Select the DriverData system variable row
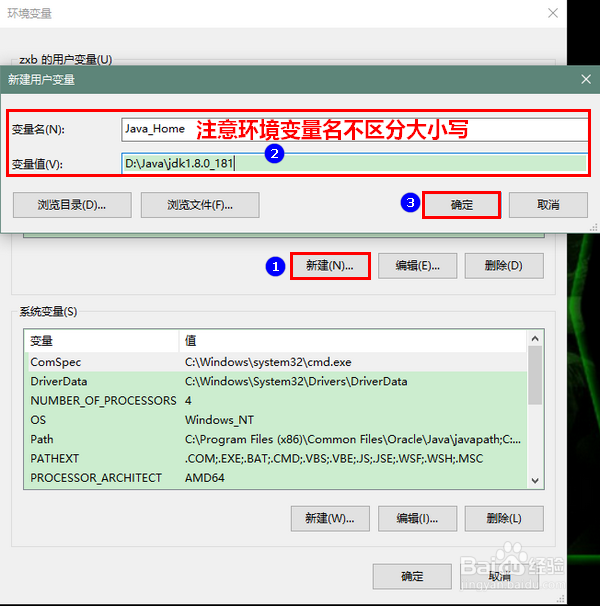This screenshot has width=600, height=606. pos(276,381)
